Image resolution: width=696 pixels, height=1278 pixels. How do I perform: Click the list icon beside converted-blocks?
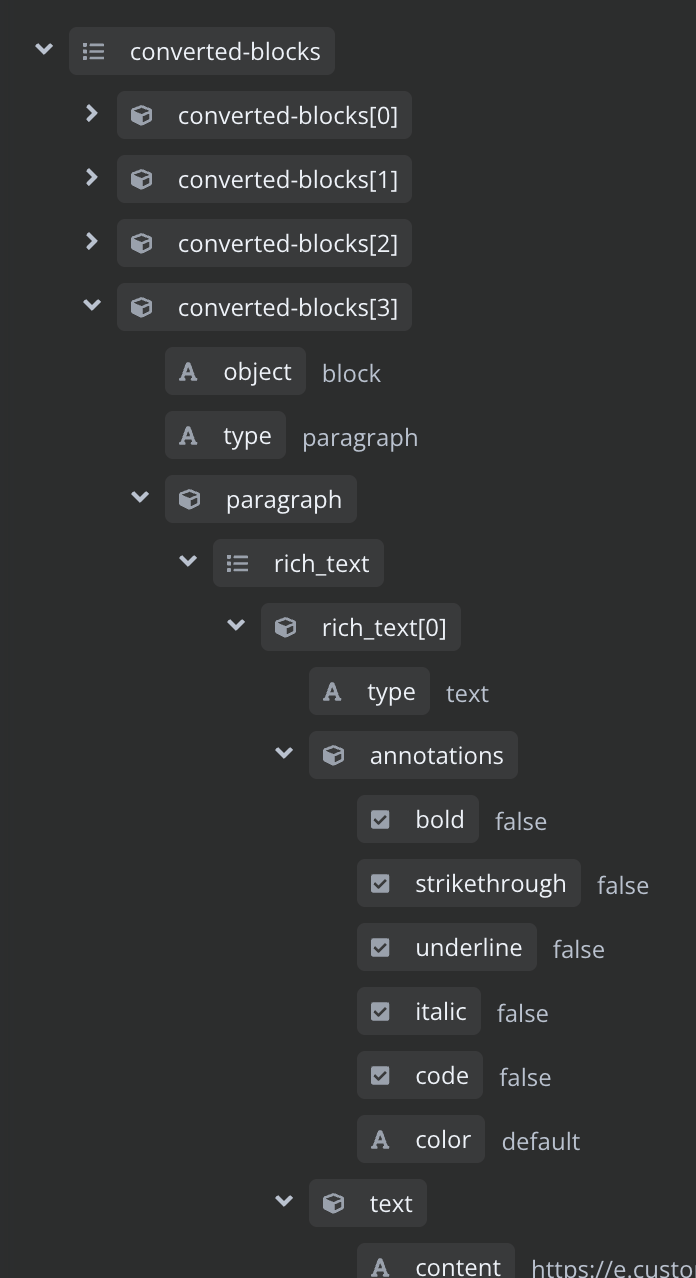coord(93,51)
